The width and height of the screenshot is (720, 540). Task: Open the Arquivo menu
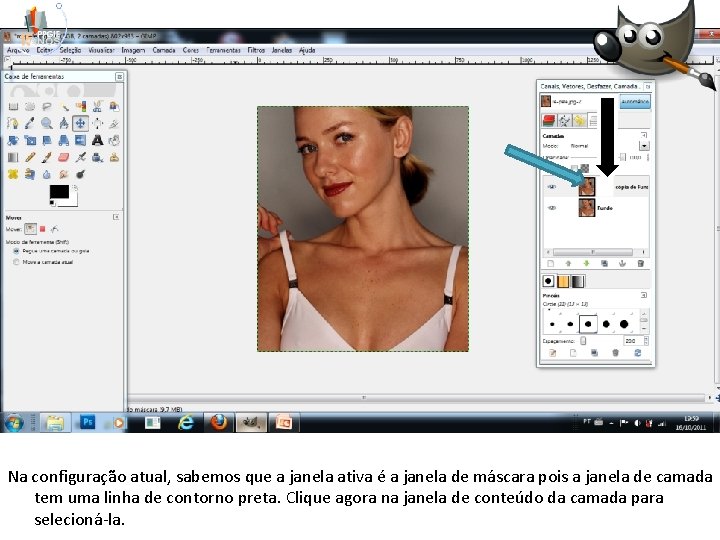(x=18, y=50)
